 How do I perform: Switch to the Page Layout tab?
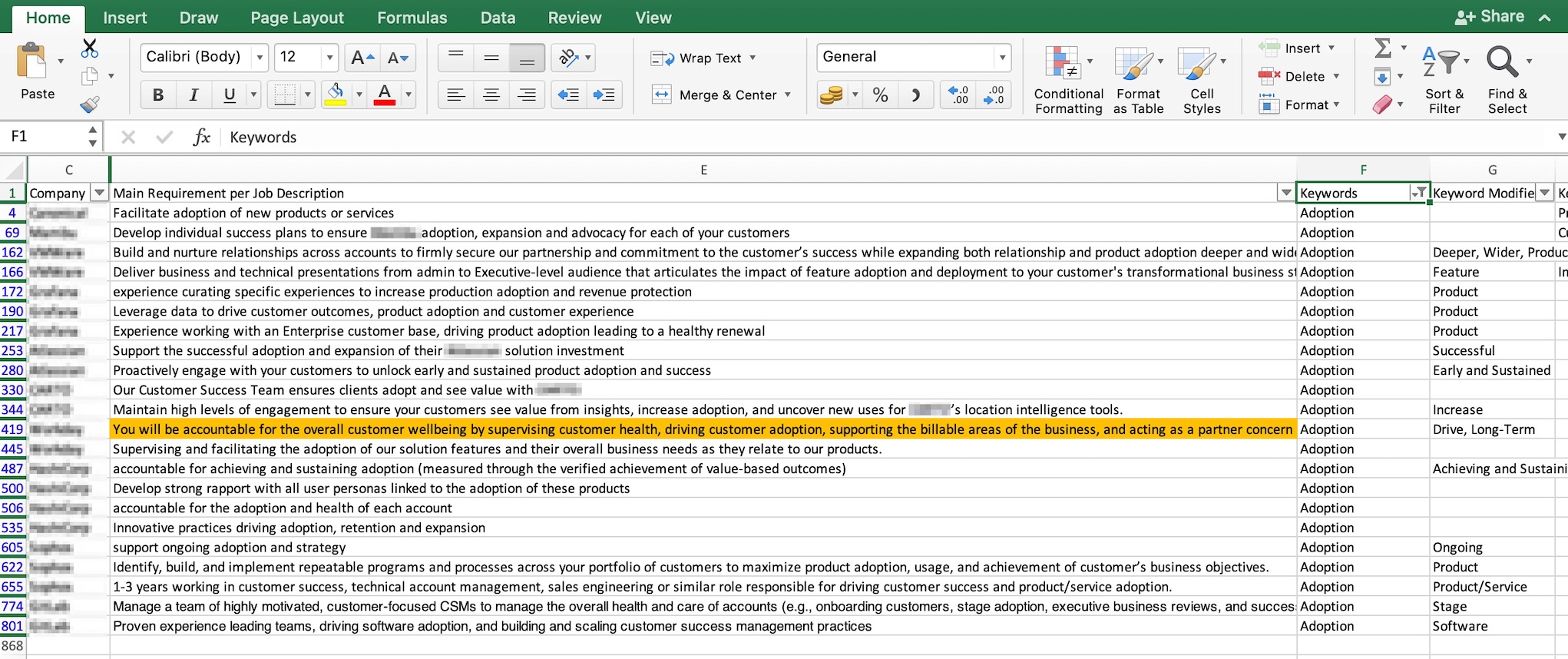297,18
